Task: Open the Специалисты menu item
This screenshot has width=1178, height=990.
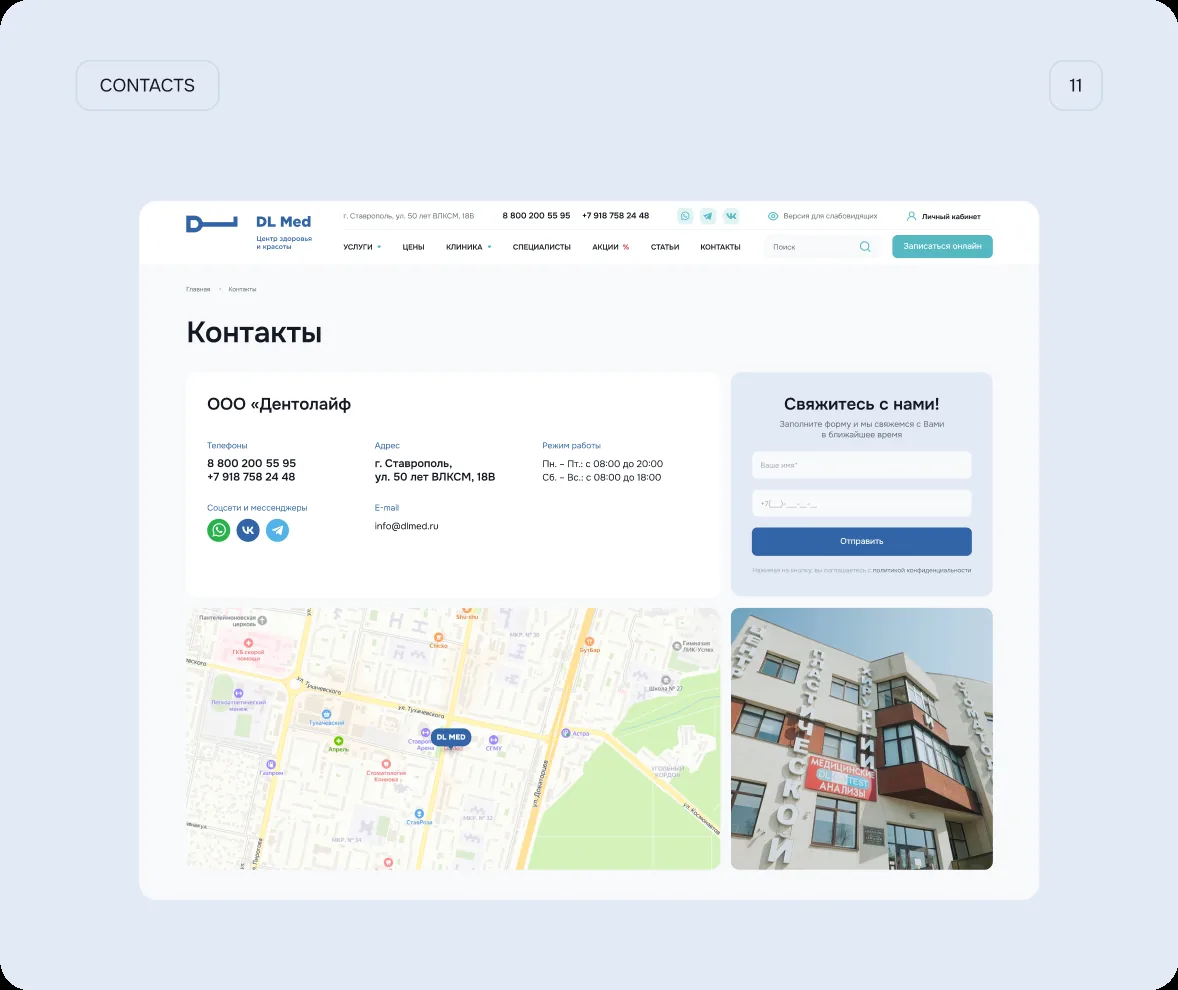Action: point(542,247)
